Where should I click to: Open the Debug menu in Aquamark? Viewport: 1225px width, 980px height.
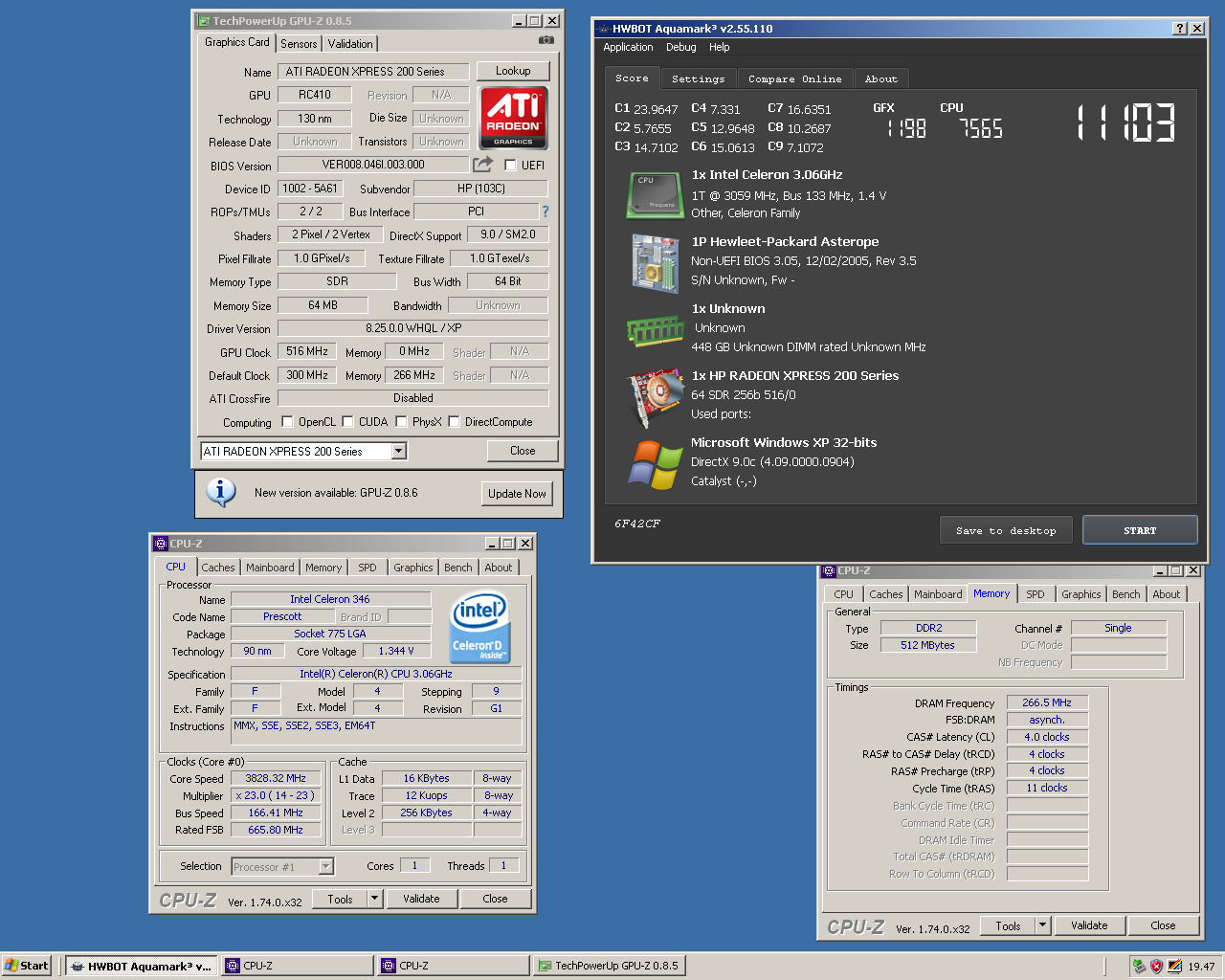(x=681, y=47)
